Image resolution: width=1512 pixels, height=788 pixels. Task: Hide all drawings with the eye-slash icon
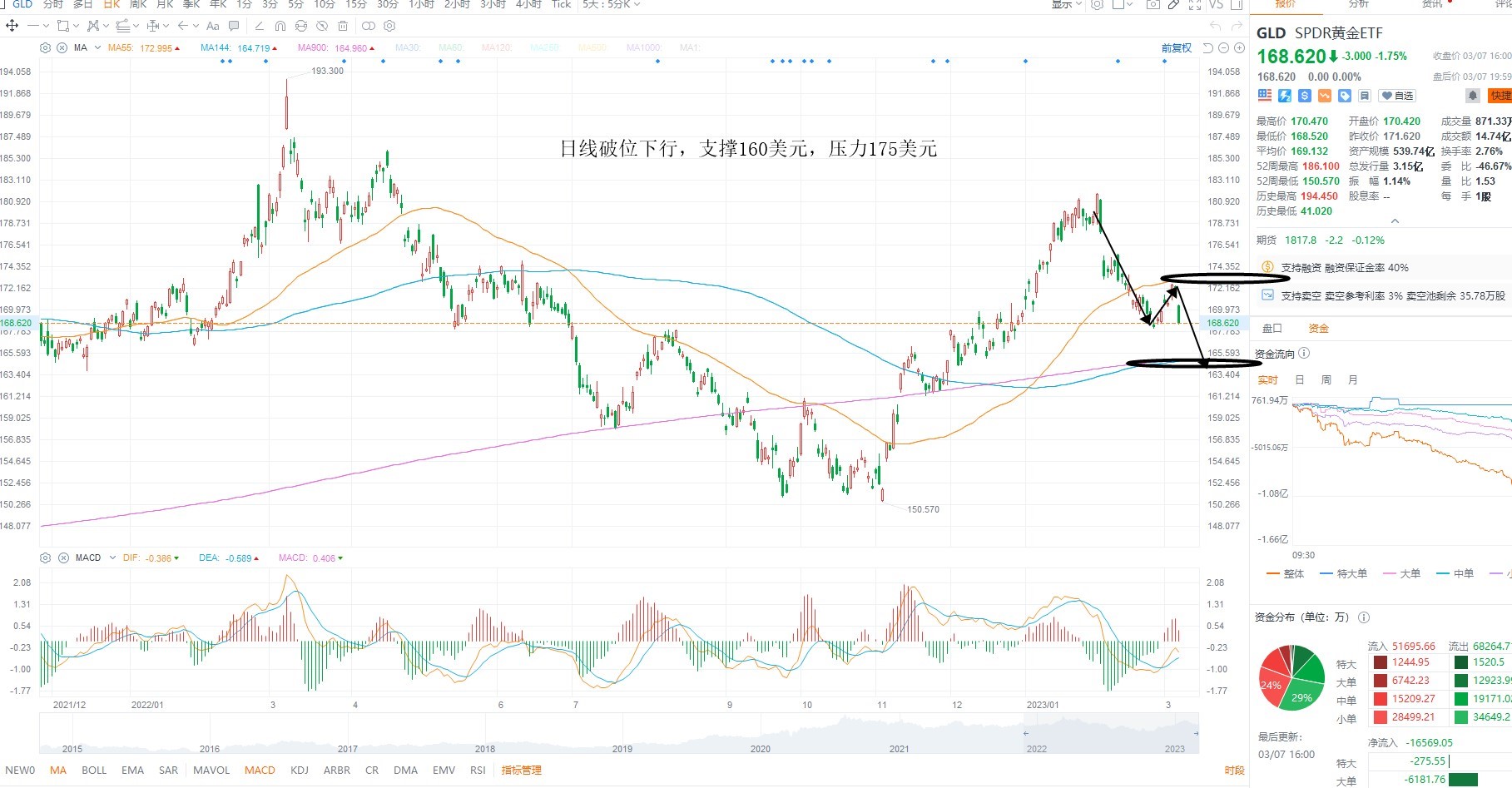pos(322,26)
